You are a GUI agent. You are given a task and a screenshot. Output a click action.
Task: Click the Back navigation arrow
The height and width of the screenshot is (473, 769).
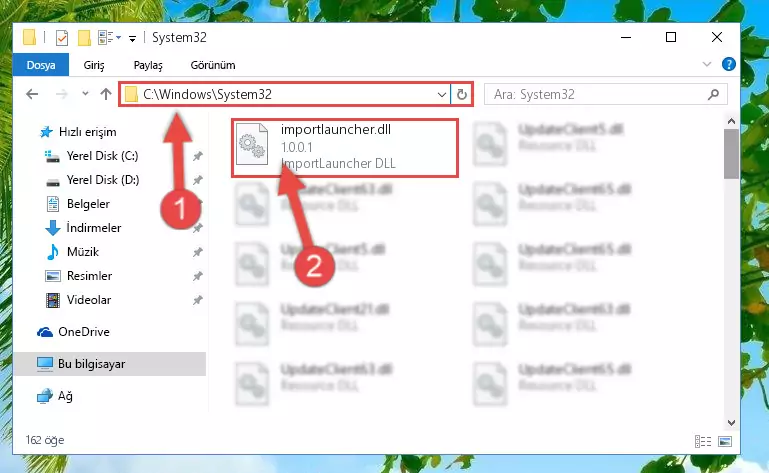coord(32,94)
